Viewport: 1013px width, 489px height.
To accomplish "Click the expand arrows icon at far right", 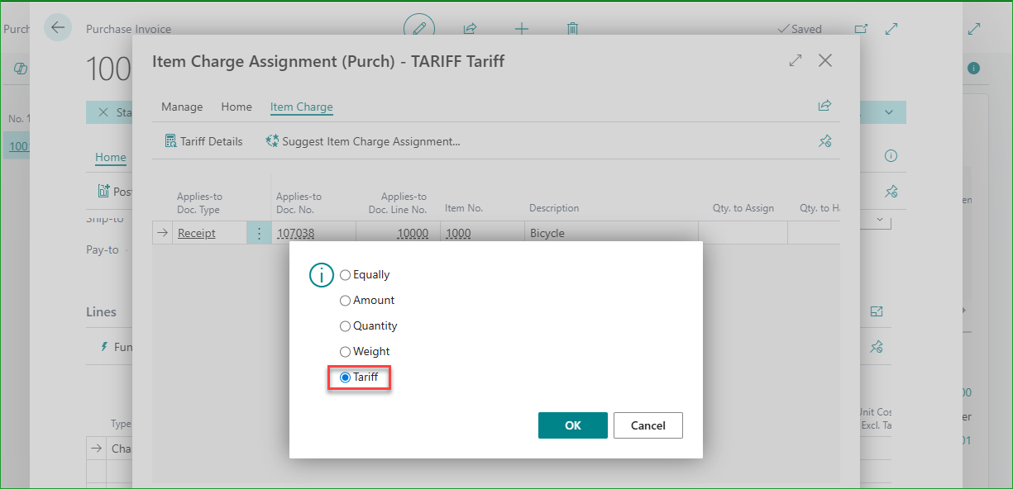I will coord(974,29).
